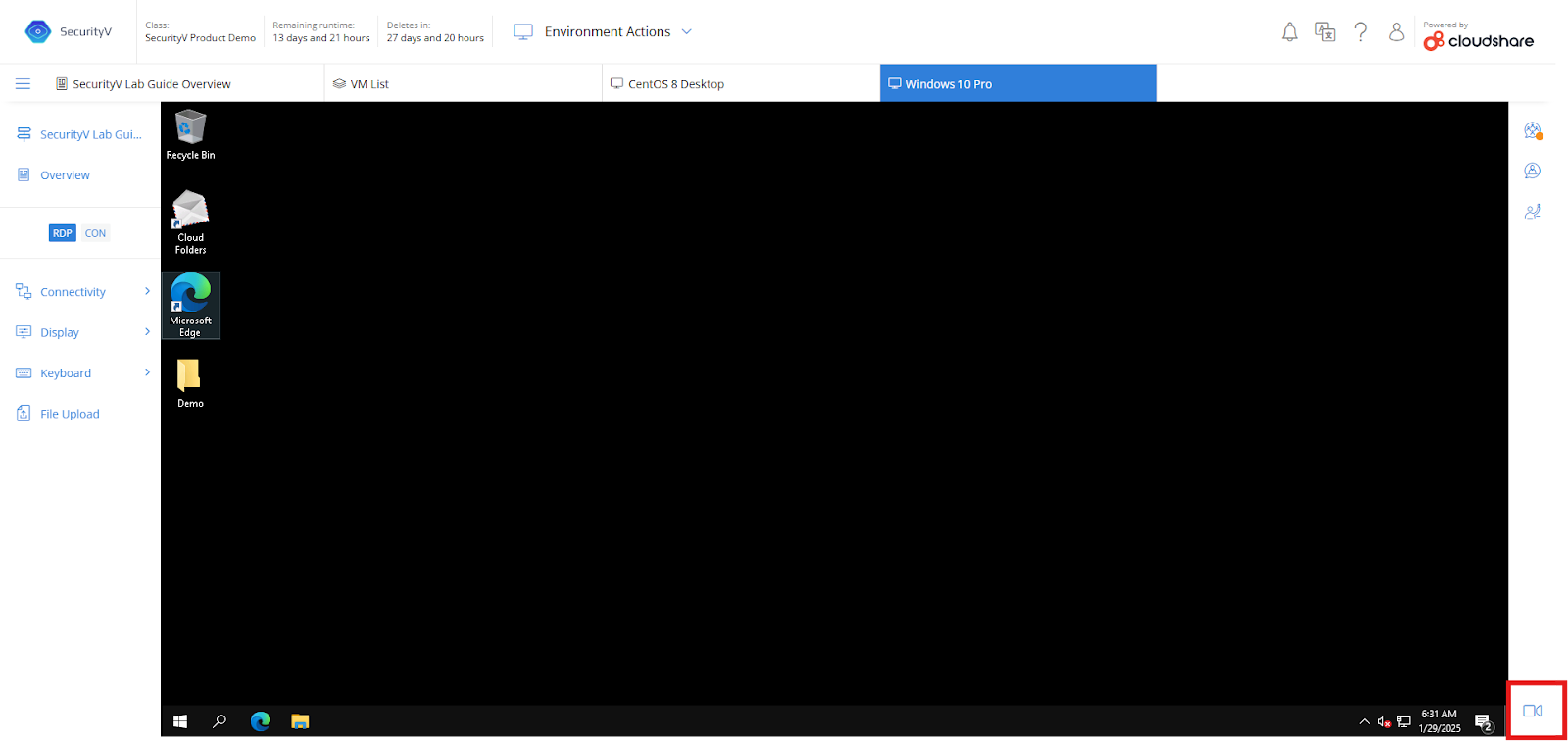Switch to the VM List tab
The image size is (1568, 741).
[x=369, y=84]
